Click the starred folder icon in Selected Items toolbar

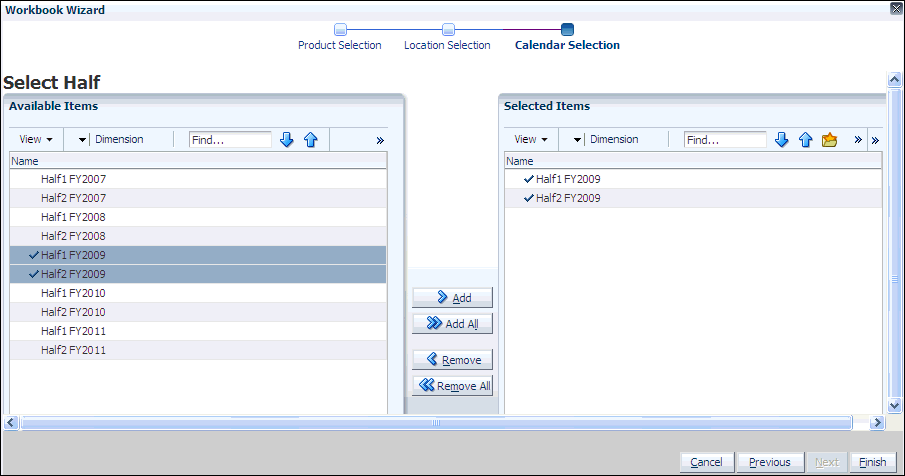click(x=829, y=140)
